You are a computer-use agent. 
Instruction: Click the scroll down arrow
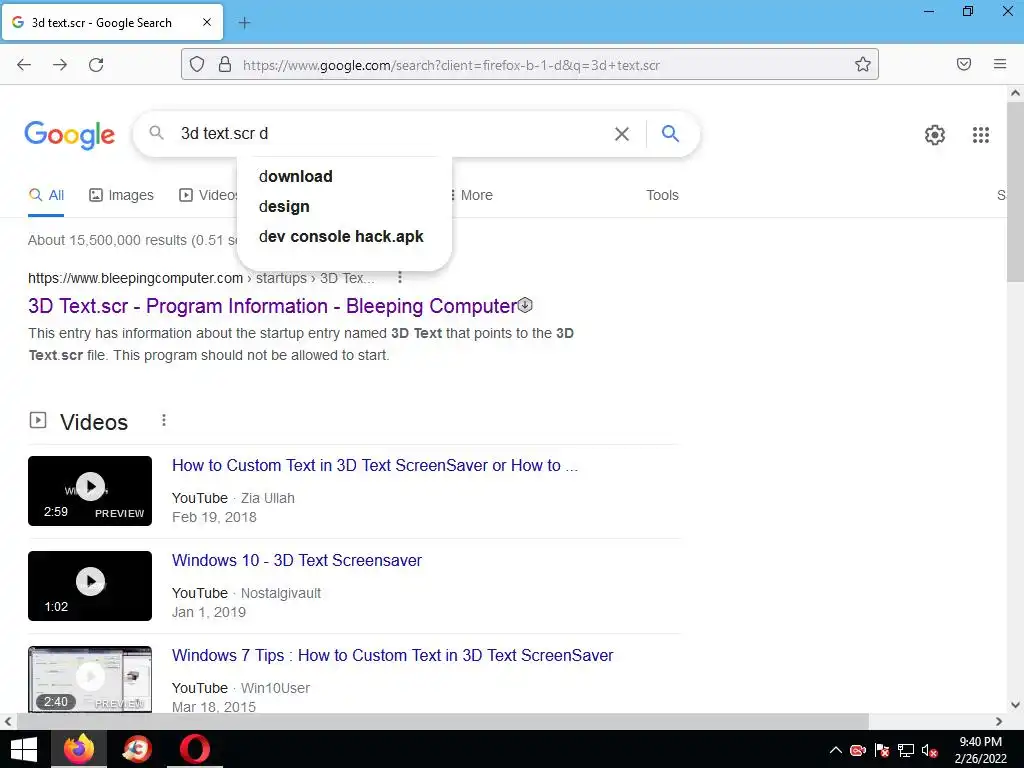click(1015, 705)
